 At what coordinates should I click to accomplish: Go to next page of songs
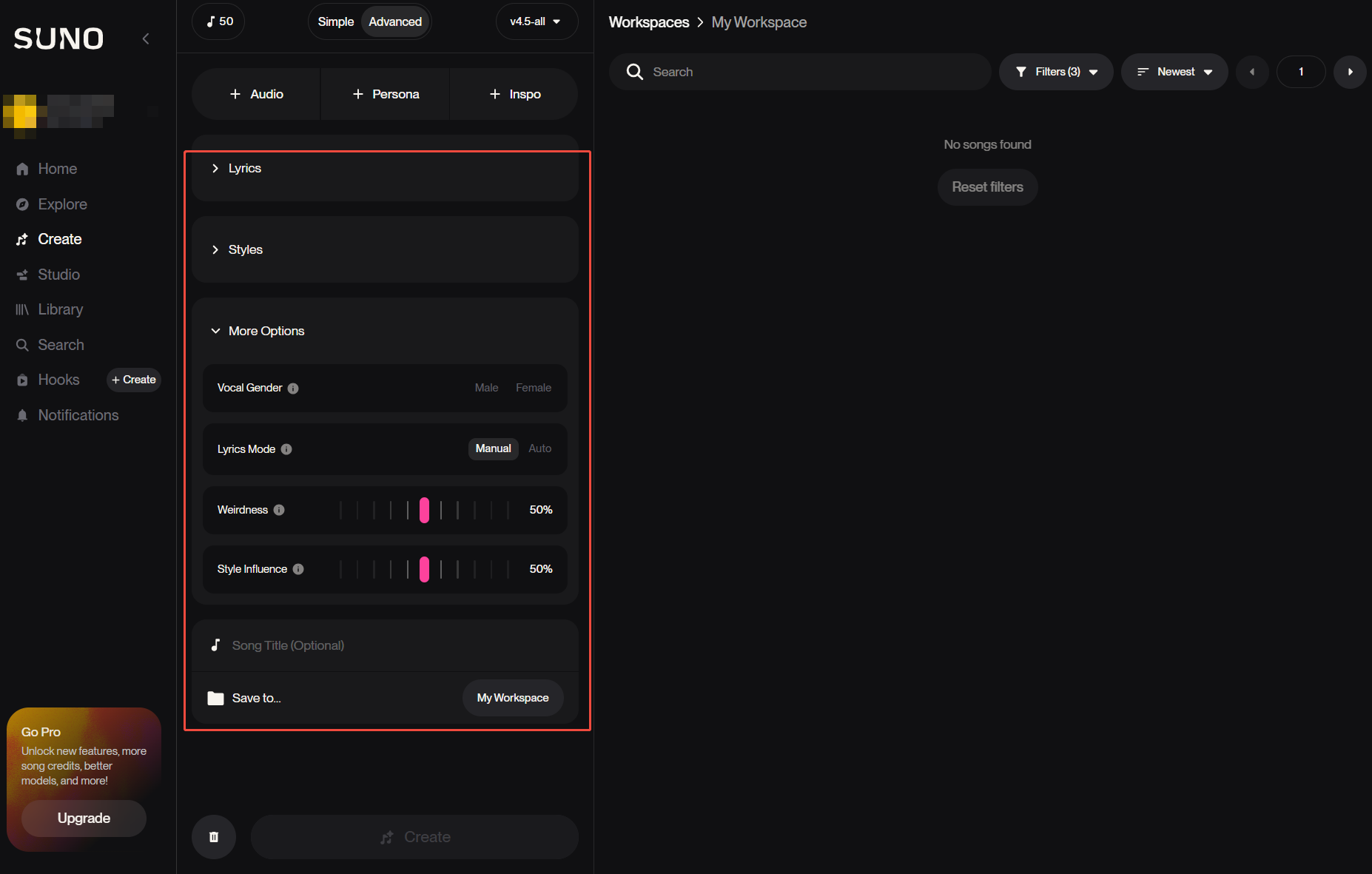tap(1350, 72)
